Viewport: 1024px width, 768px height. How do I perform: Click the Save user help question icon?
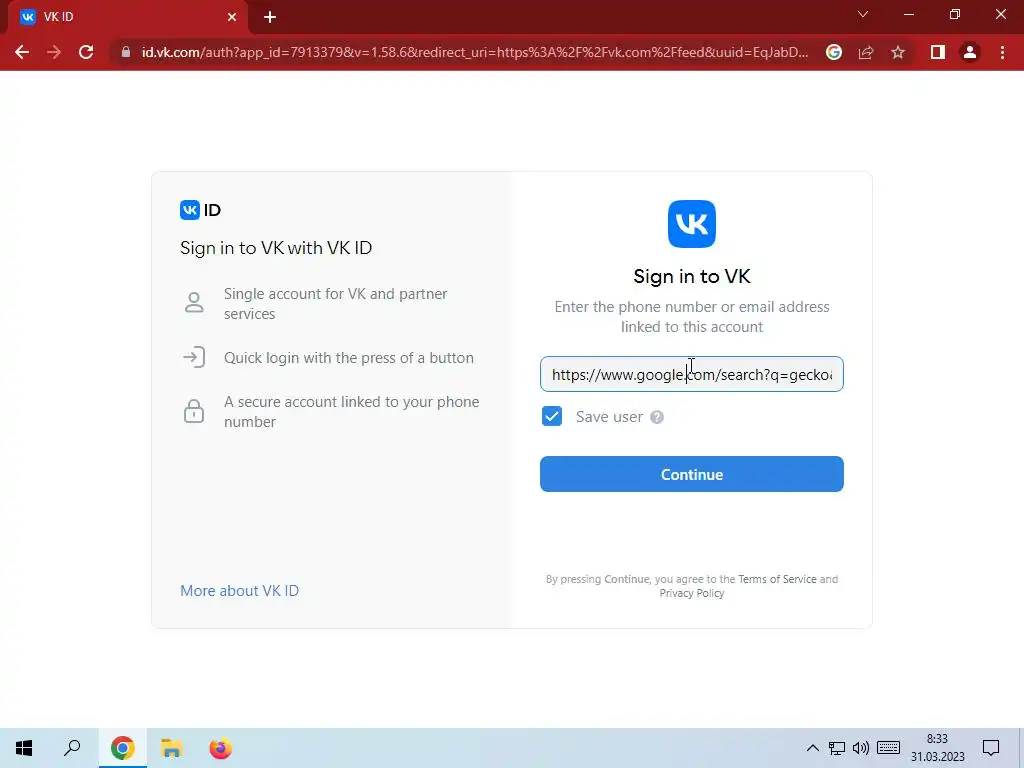click(657, 417)
